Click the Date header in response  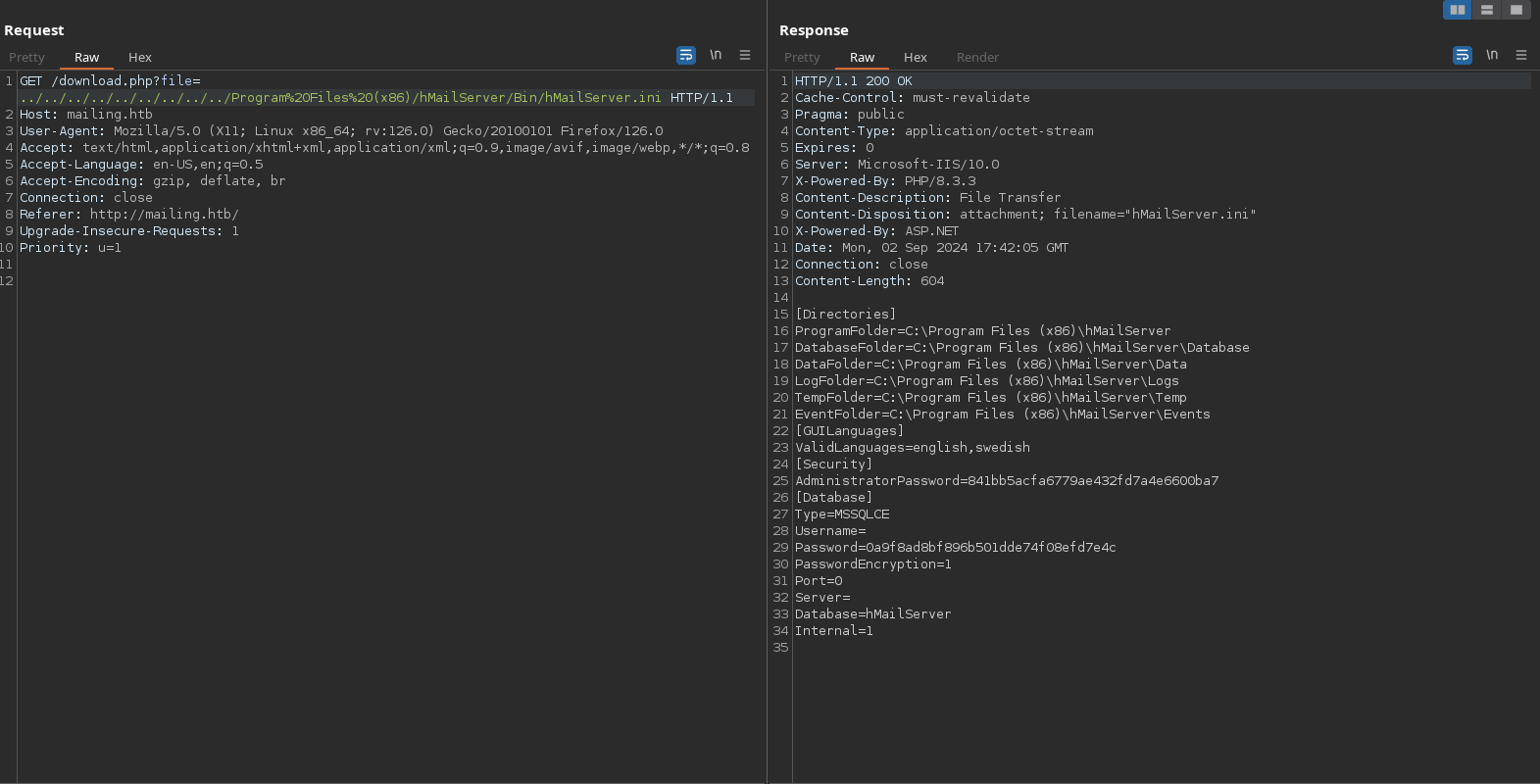coord(932,248)
